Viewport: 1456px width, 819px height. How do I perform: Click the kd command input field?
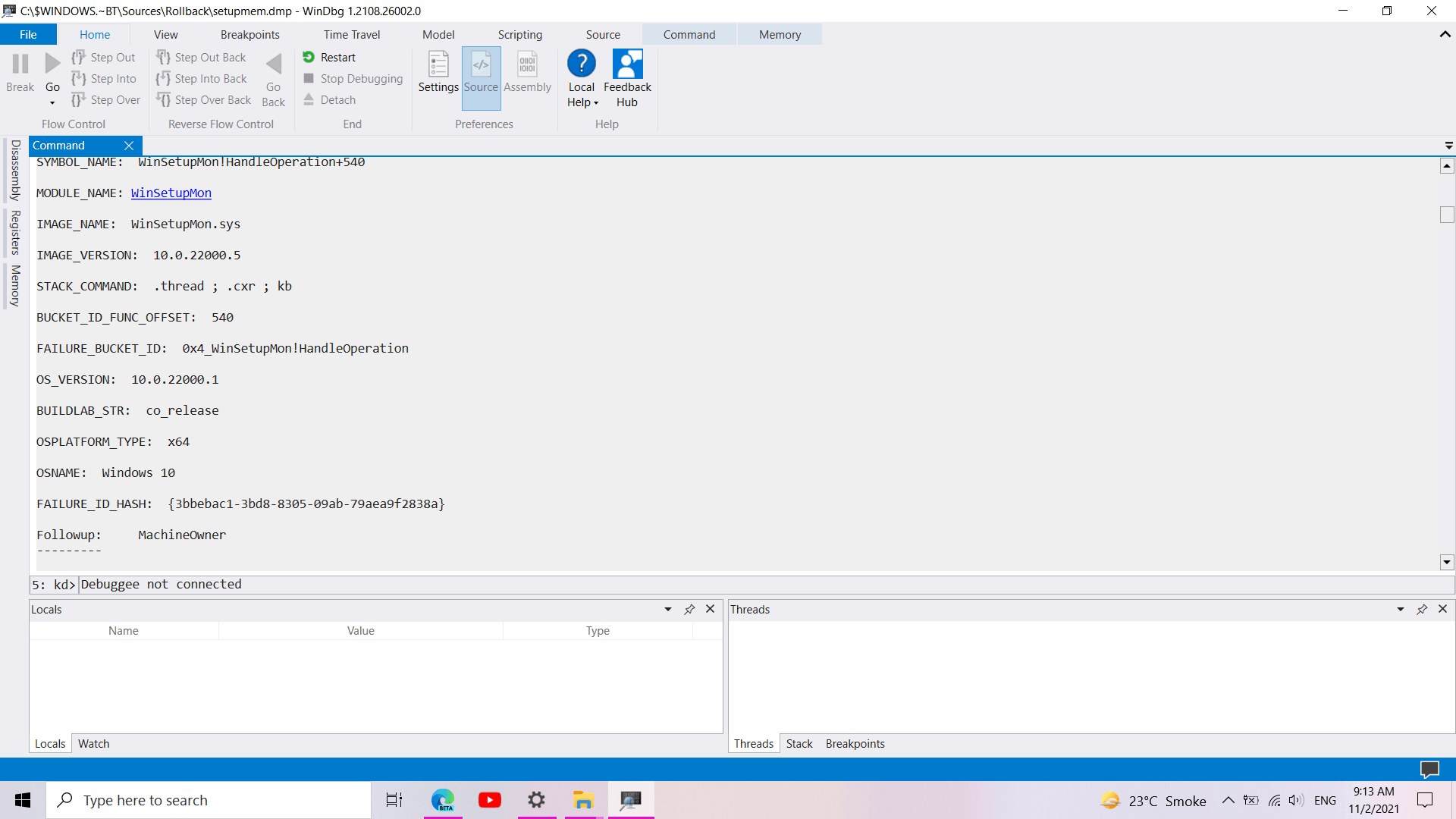pyautogui.click(x=766, y=585)
